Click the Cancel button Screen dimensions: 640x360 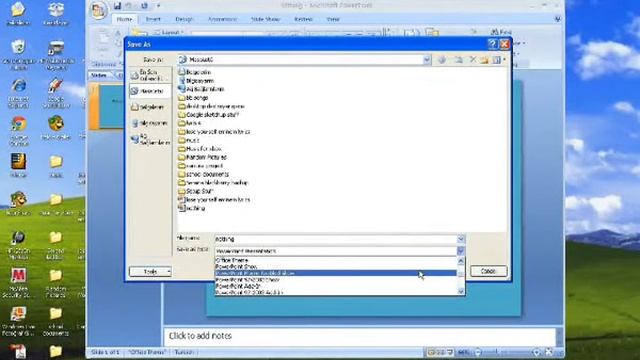(488, 271)
